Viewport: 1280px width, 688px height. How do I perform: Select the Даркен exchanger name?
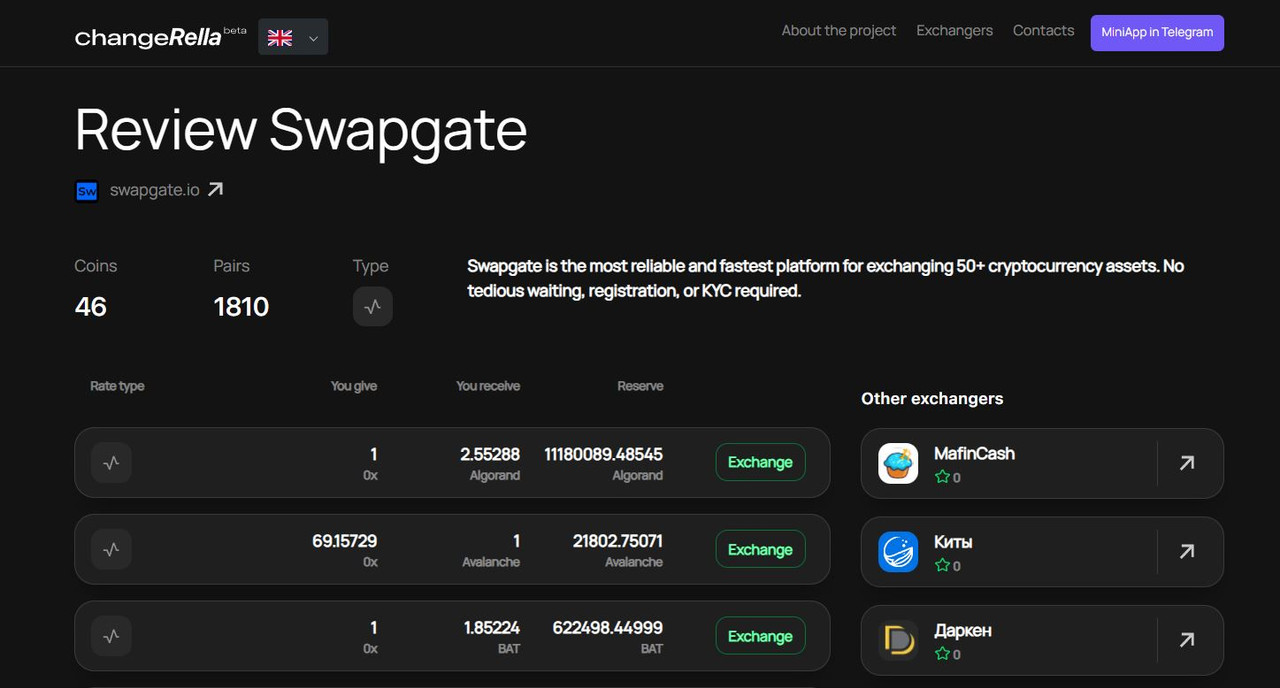963,631
